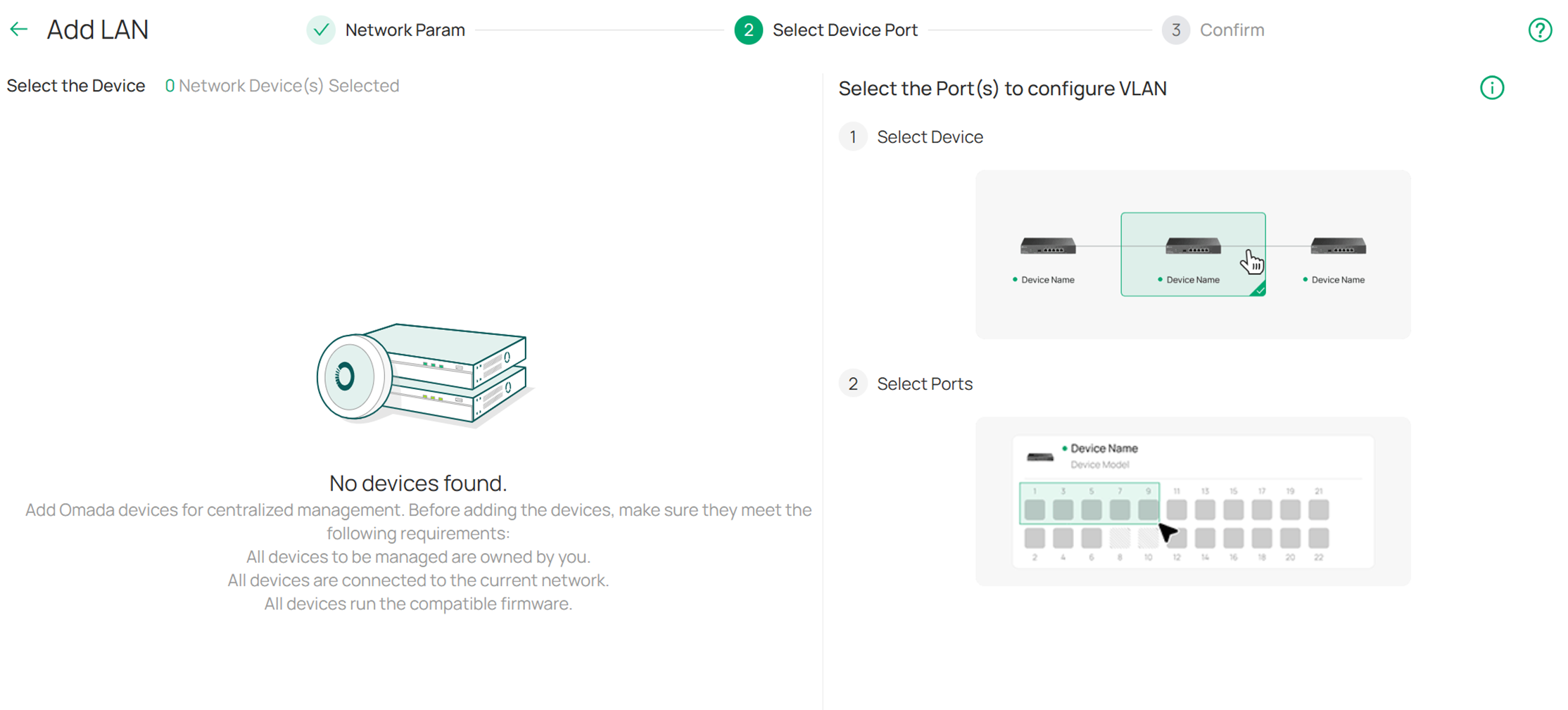This screenshot has width=1568, height=710.
Task: Click small switch icon beside Device Model
Action: coord(1039,457)
